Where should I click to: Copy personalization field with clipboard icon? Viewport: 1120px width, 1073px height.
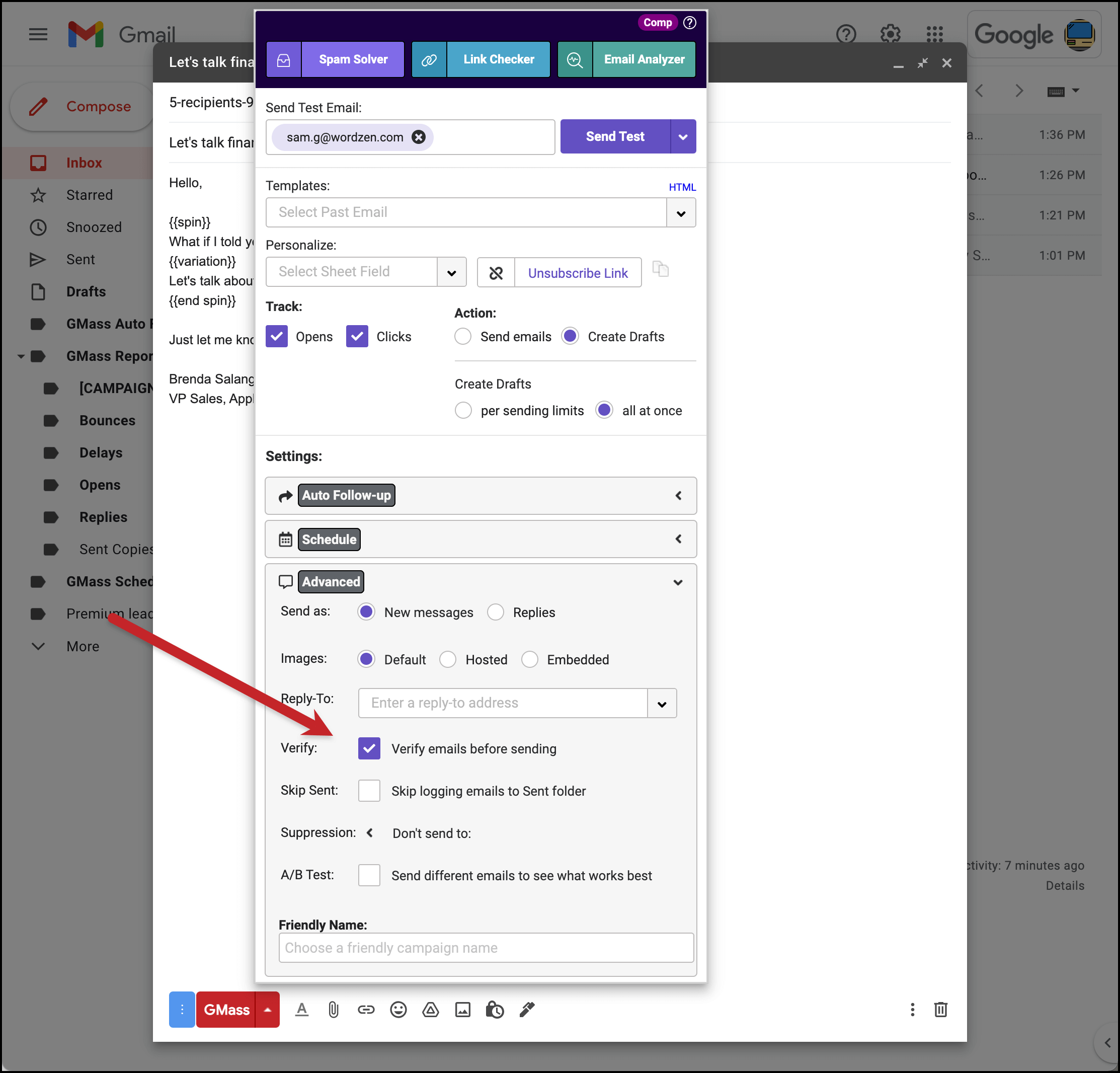click(661, 269)
